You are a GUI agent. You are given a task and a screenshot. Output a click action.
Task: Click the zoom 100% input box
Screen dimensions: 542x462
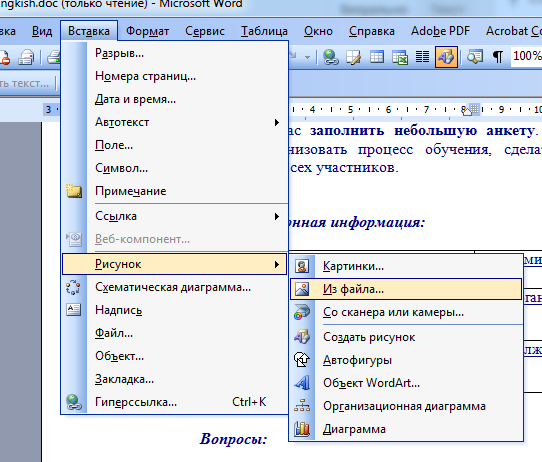point(526,56)
